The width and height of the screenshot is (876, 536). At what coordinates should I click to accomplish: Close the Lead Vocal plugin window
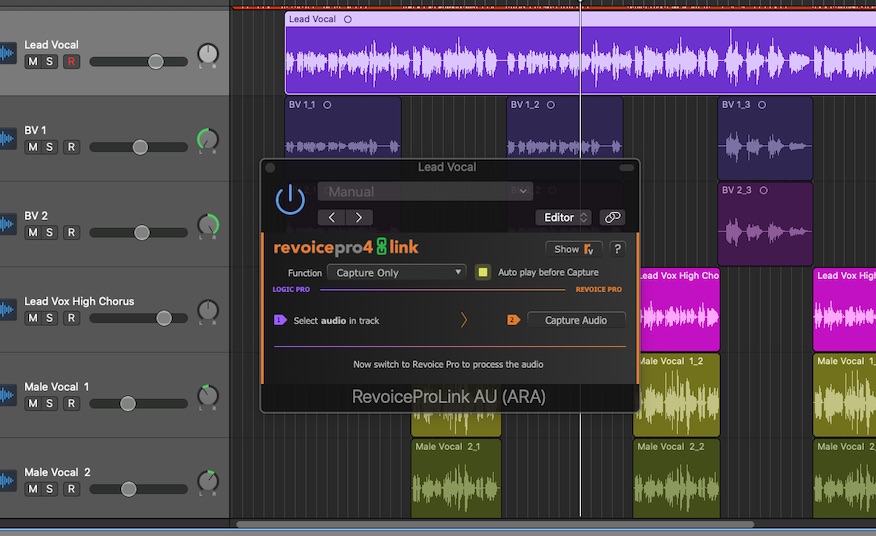(x=270, y=168)
